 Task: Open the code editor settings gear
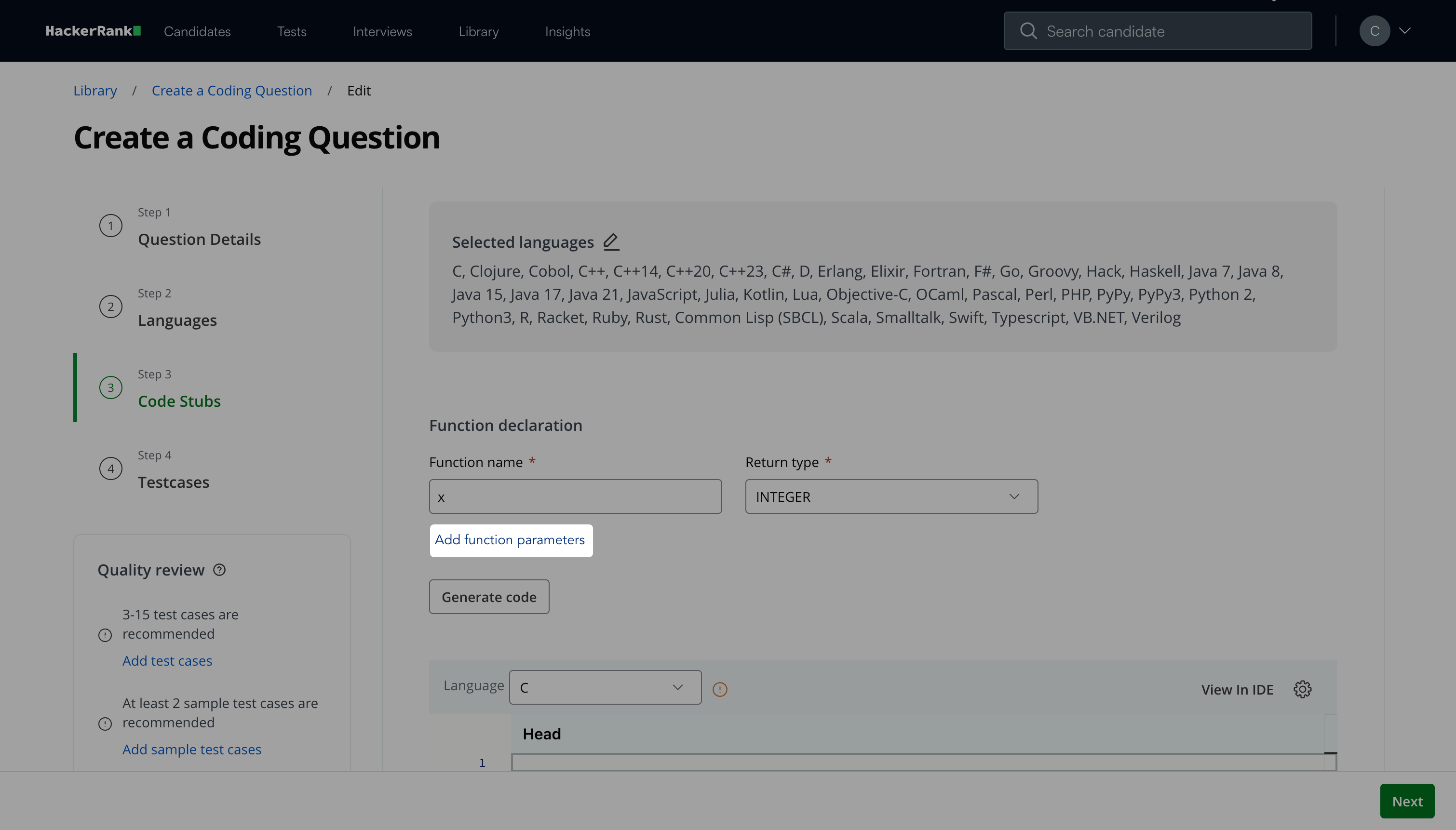click(x=1302, y=689)
